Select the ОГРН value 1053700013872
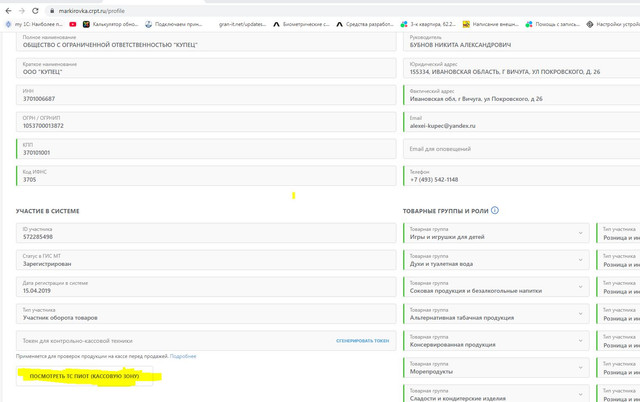This screenshot has height=402, width=640. coord(43,126)
